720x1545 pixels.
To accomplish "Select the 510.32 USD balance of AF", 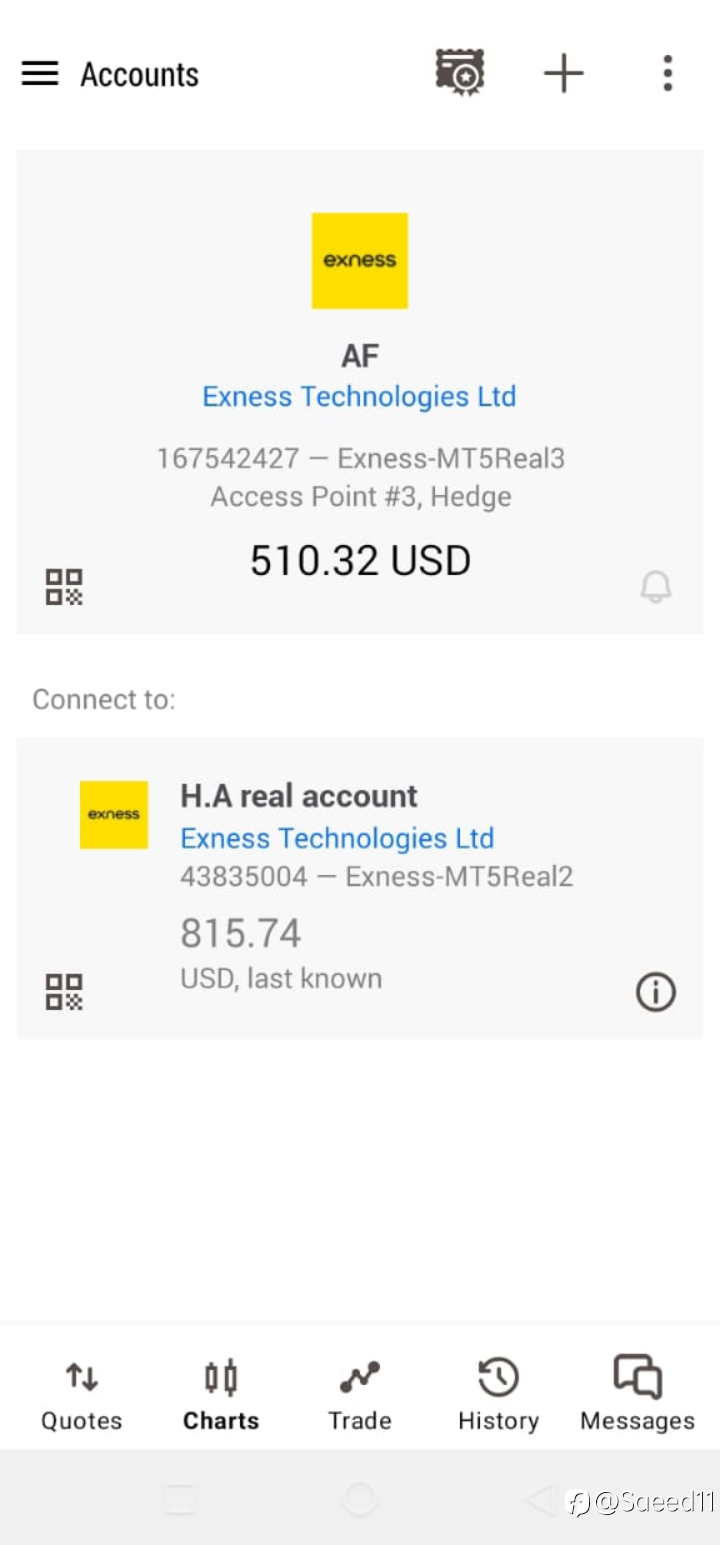I will point(360,560).
